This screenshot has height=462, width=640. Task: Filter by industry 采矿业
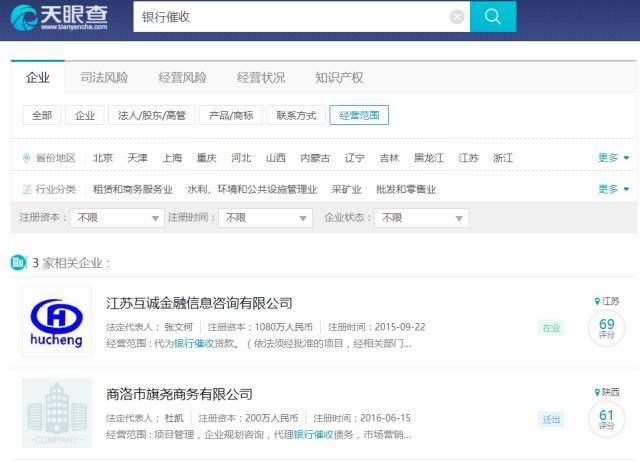[x=347, y=189]
